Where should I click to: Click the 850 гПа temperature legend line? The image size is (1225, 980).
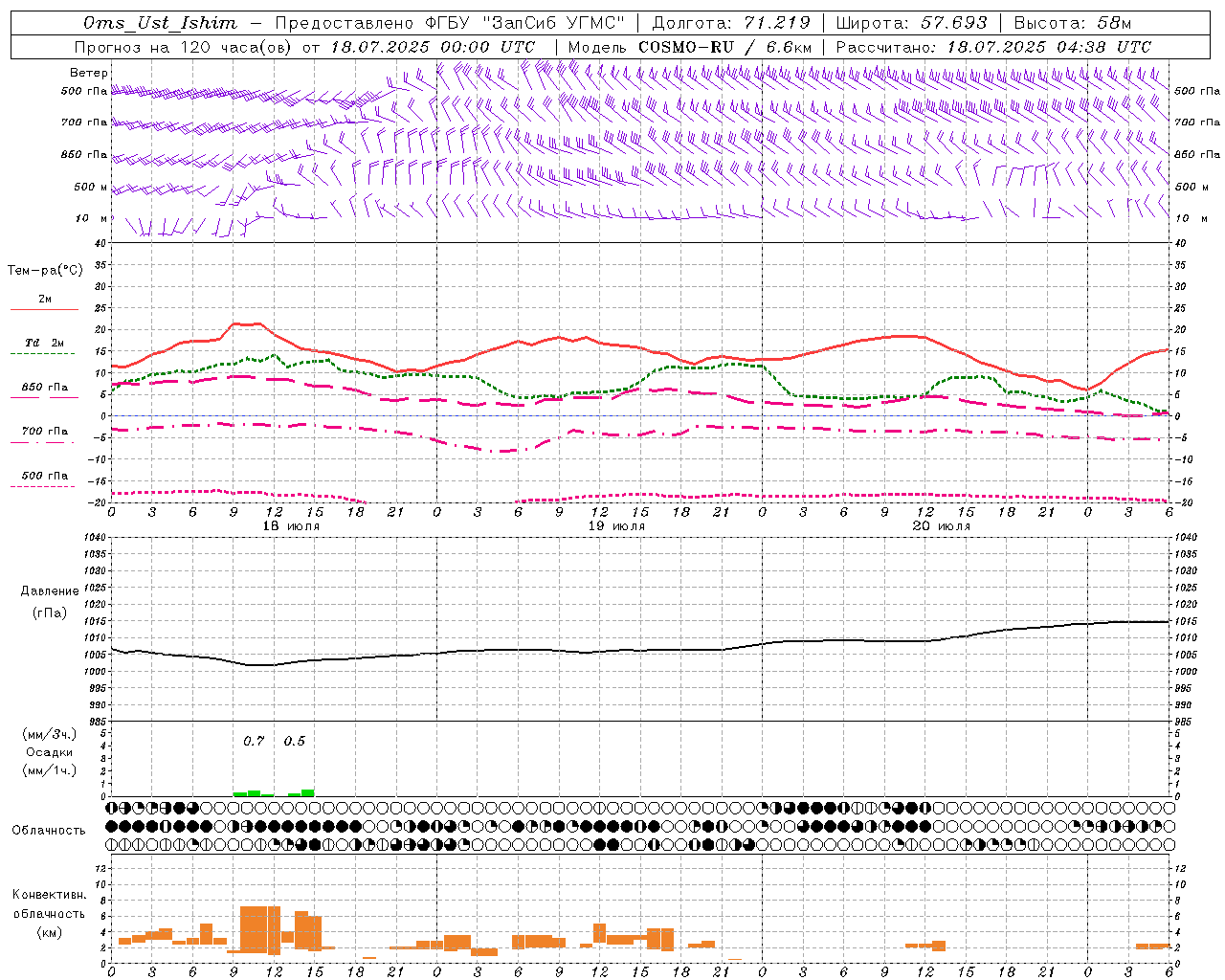click(x=42, y=398)
